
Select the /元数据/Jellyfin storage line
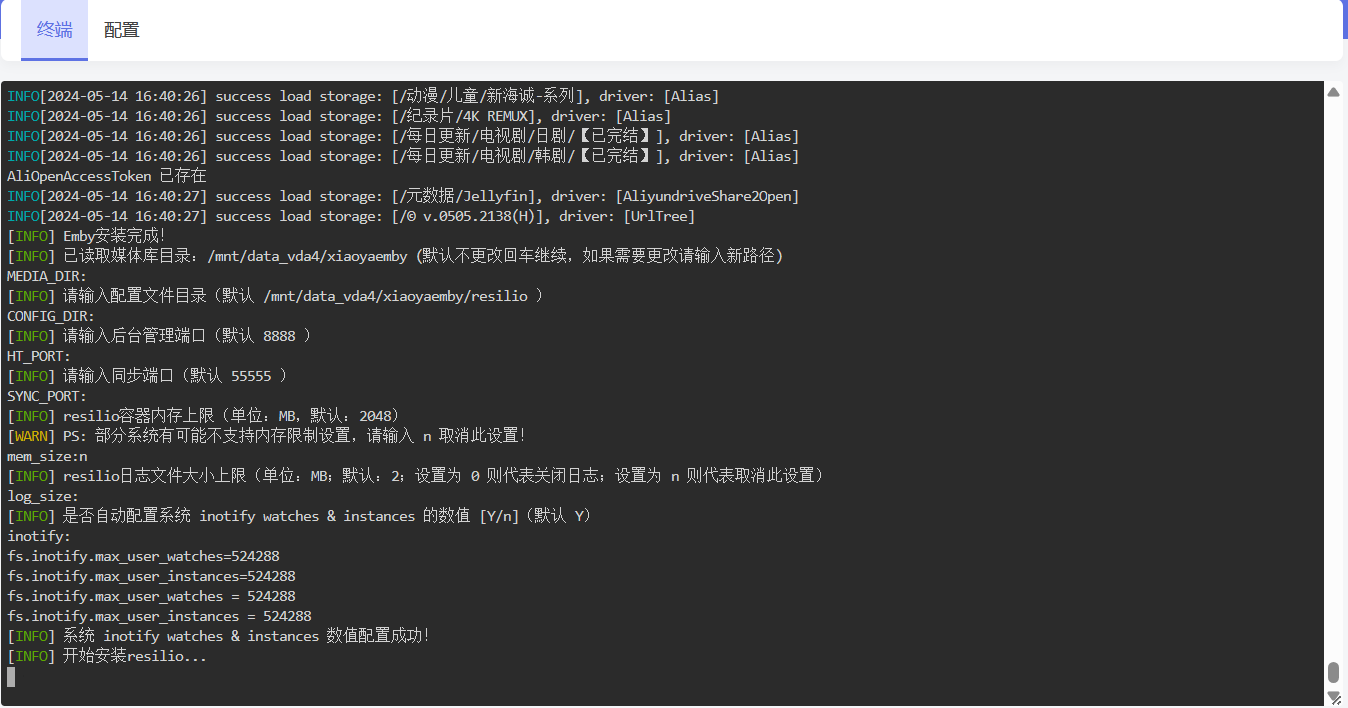[x=403, y=197]
